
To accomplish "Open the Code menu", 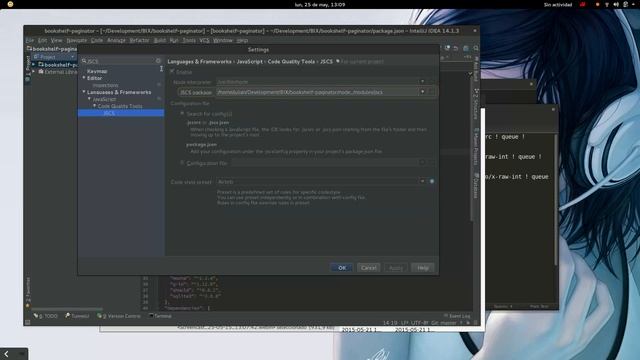I will [97, 40].
